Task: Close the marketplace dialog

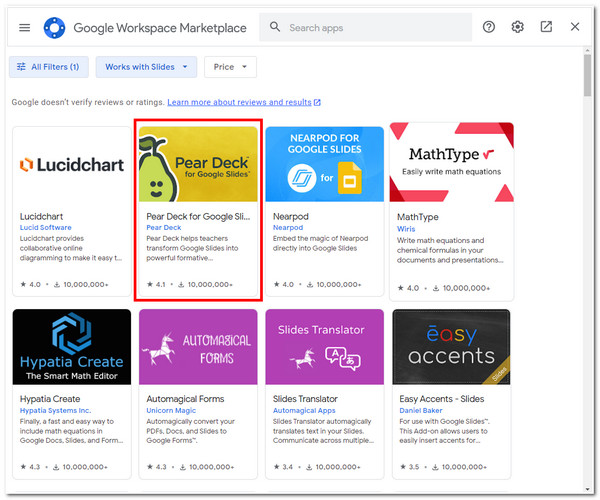Action: coord(575,27)
